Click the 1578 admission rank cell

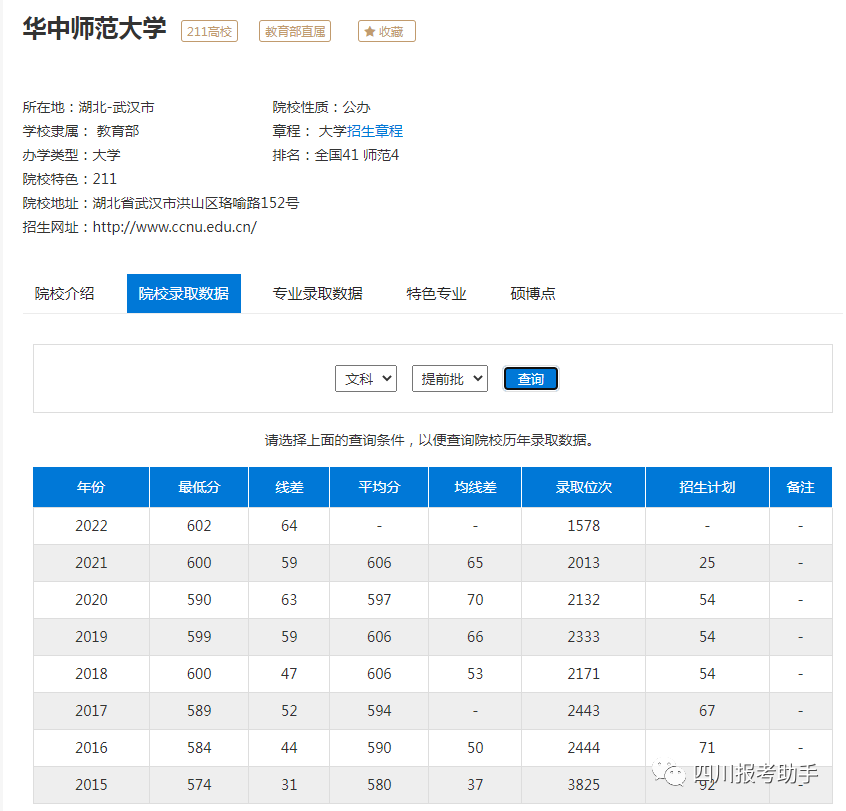[584, 526]
